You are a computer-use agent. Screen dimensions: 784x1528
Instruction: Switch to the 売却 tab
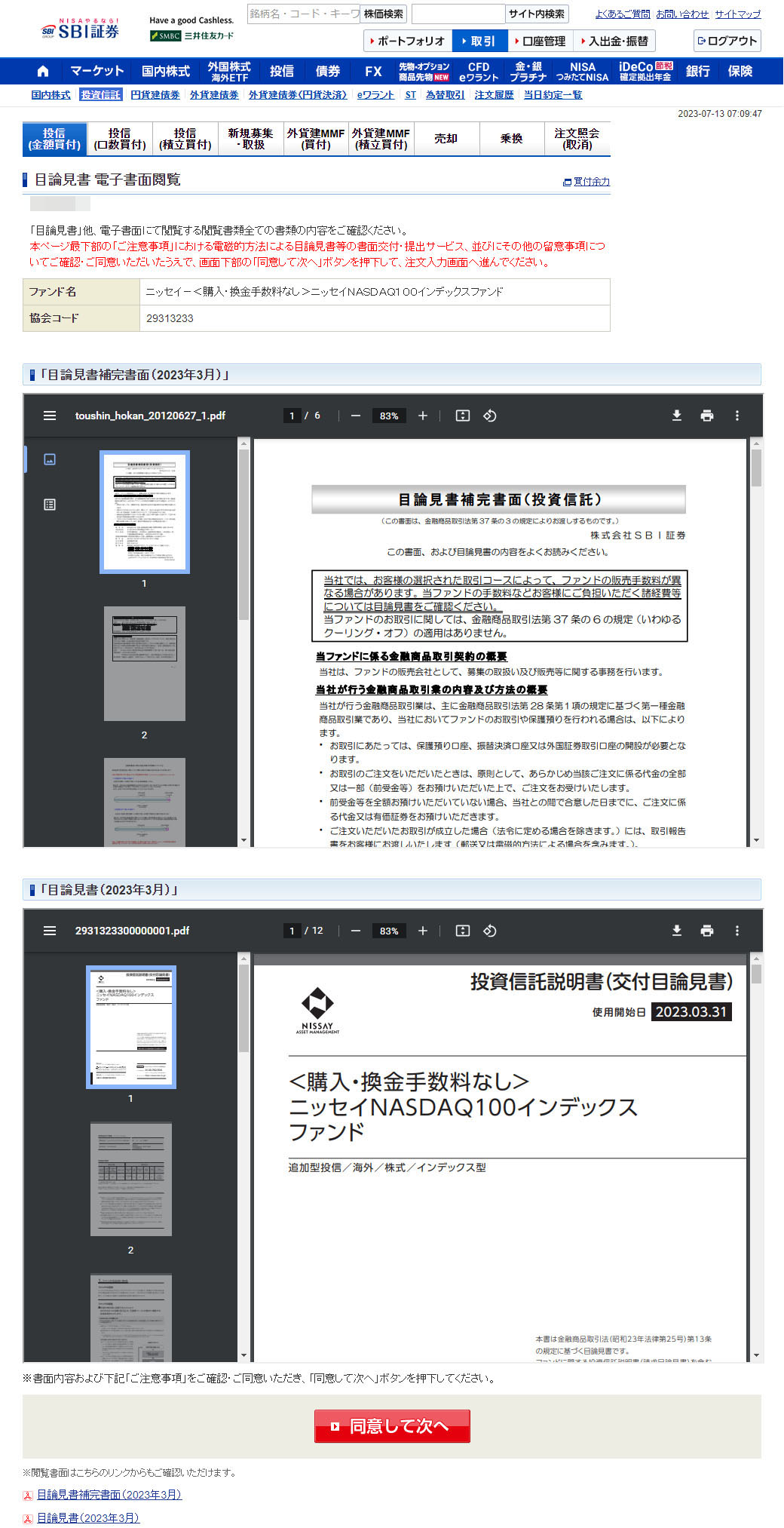tap(446, 139)
